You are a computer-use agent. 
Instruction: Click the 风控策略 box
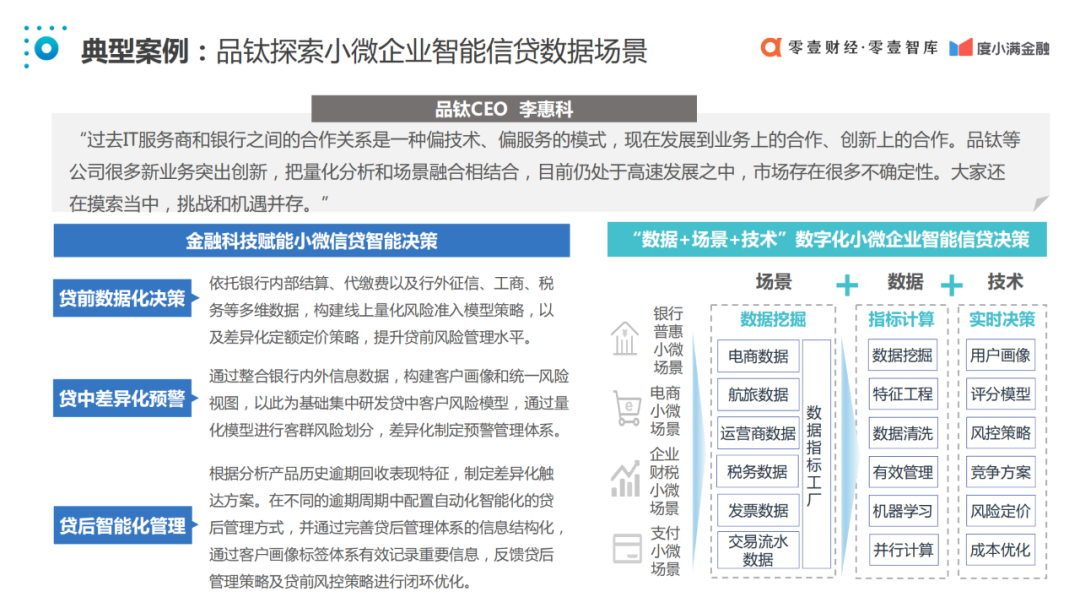coord(1000,433)
